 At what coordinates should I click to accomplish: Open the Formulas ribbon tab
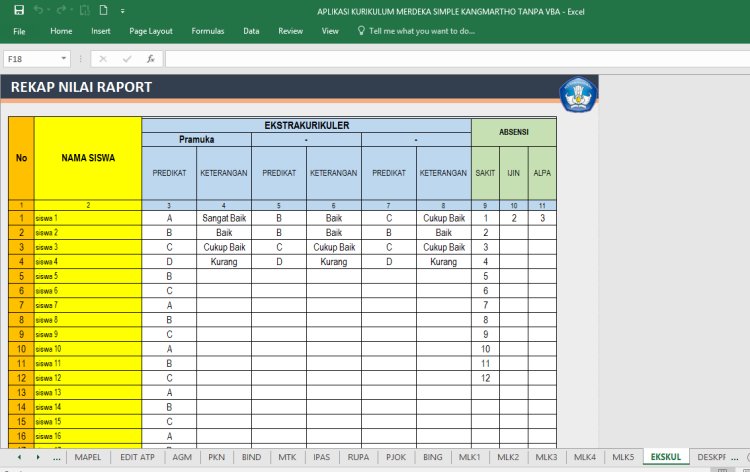(x=208, y=31)
